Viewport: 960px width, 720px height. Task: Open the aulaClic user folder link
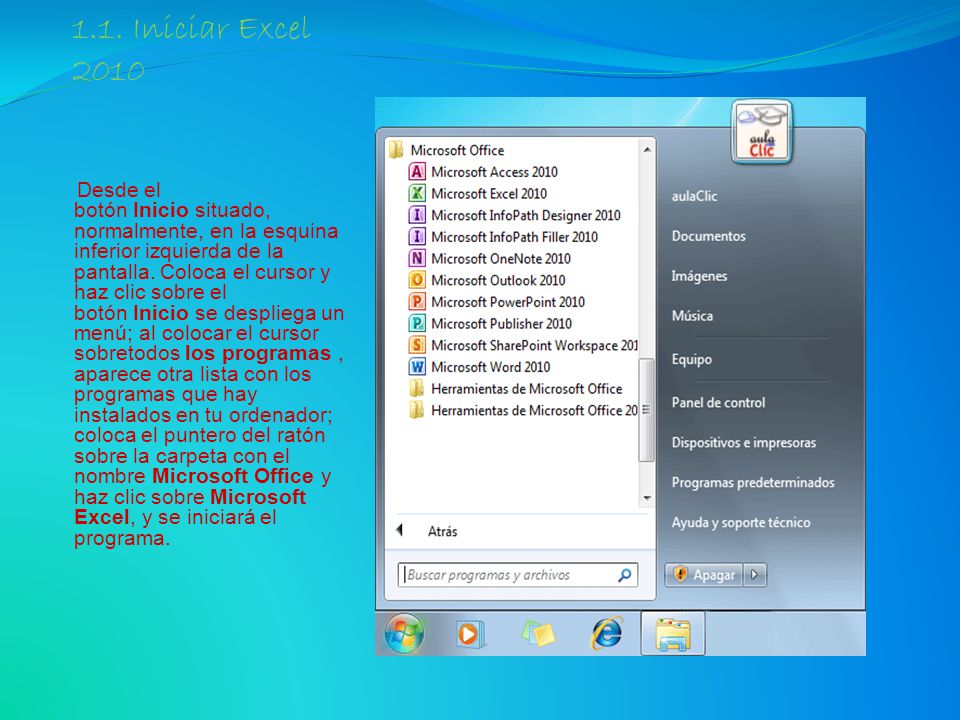(x=694, y=196)
